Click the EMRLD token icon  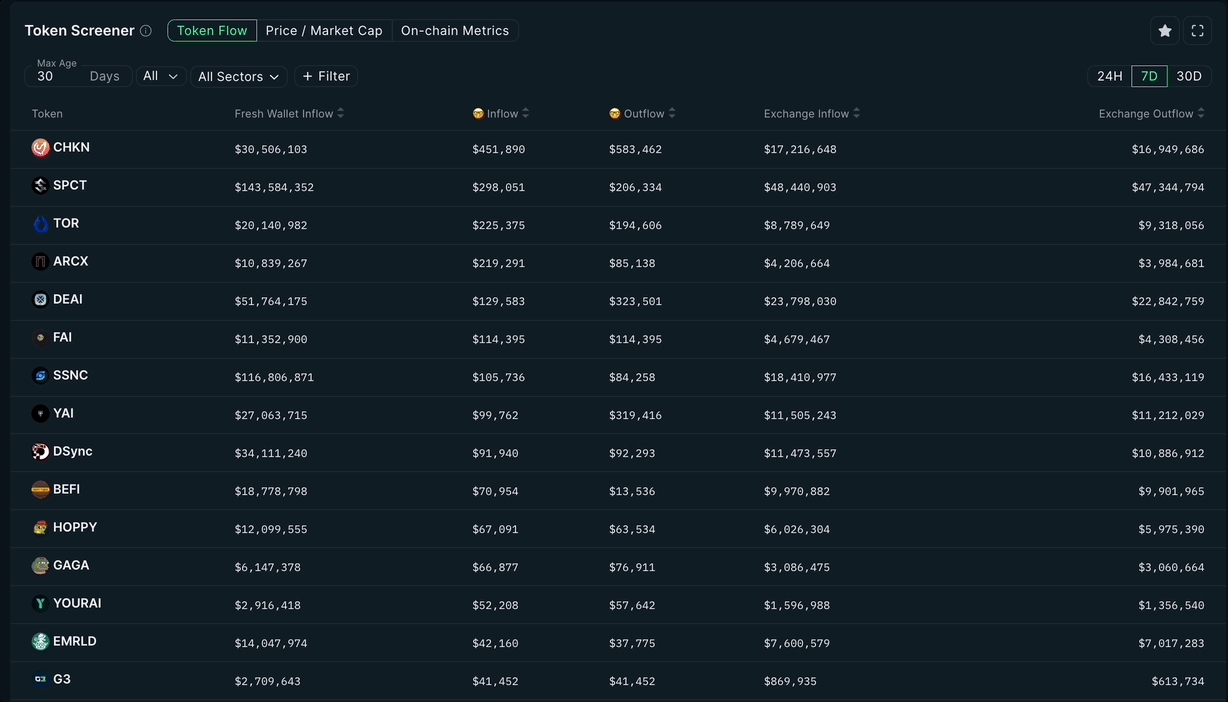pyautogui.click(x=40, y=642)
